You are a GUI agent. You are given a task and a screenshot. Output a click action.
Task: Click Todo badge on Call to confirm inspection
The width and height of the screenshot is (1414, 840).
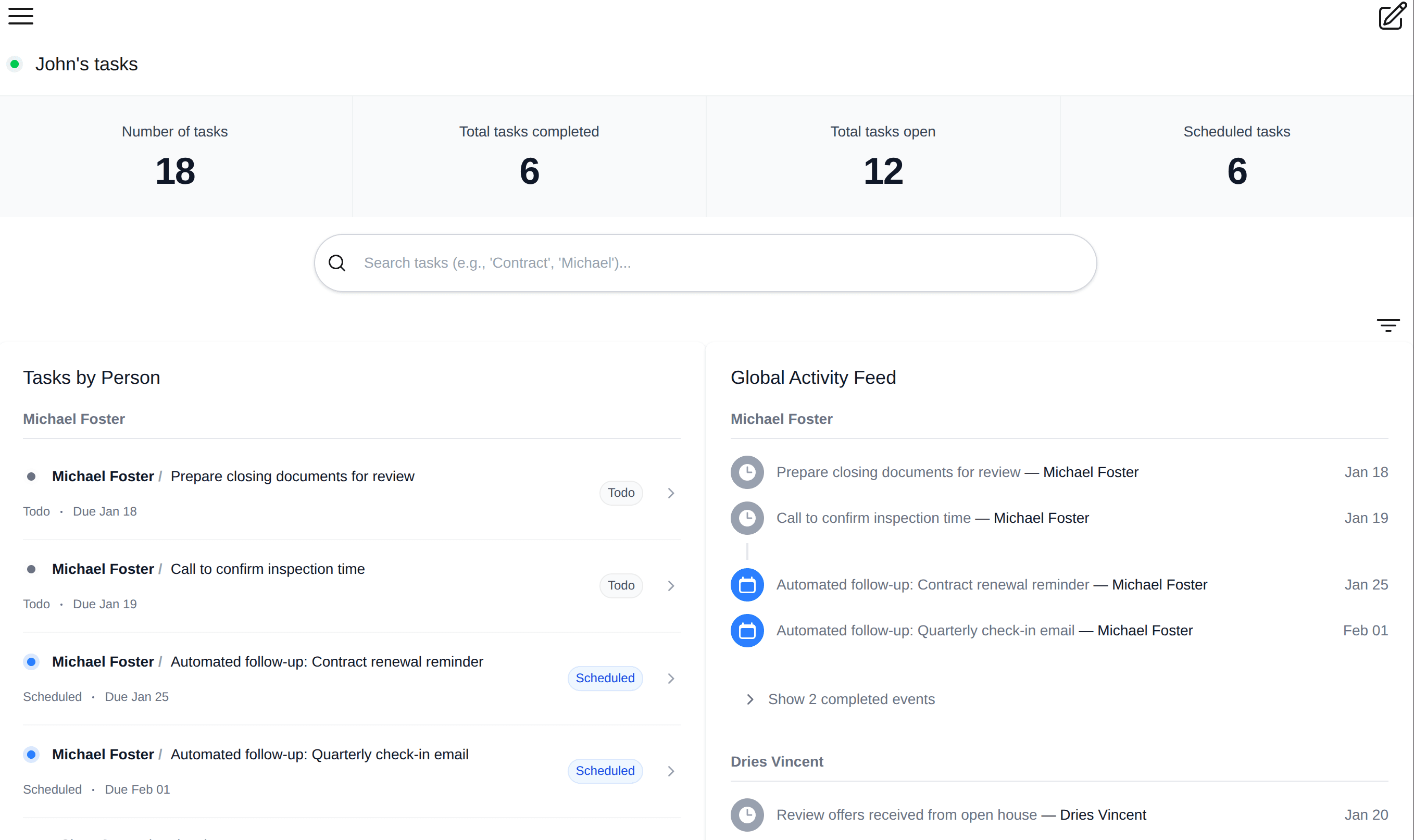pyautogui.click(x=620, y=585)
